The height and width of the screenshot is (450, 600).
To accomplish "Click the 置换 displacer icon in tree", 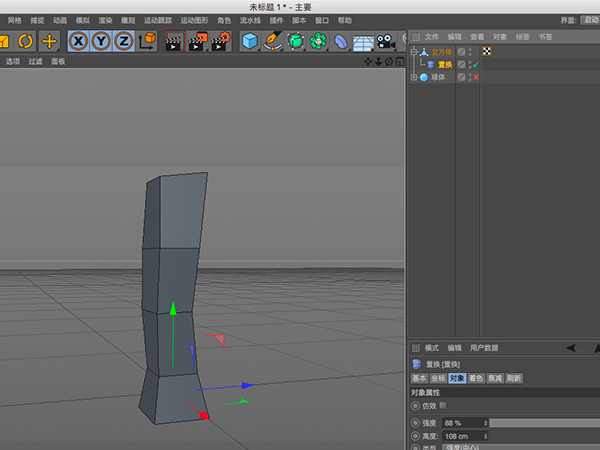I will [x=430, y=65].
